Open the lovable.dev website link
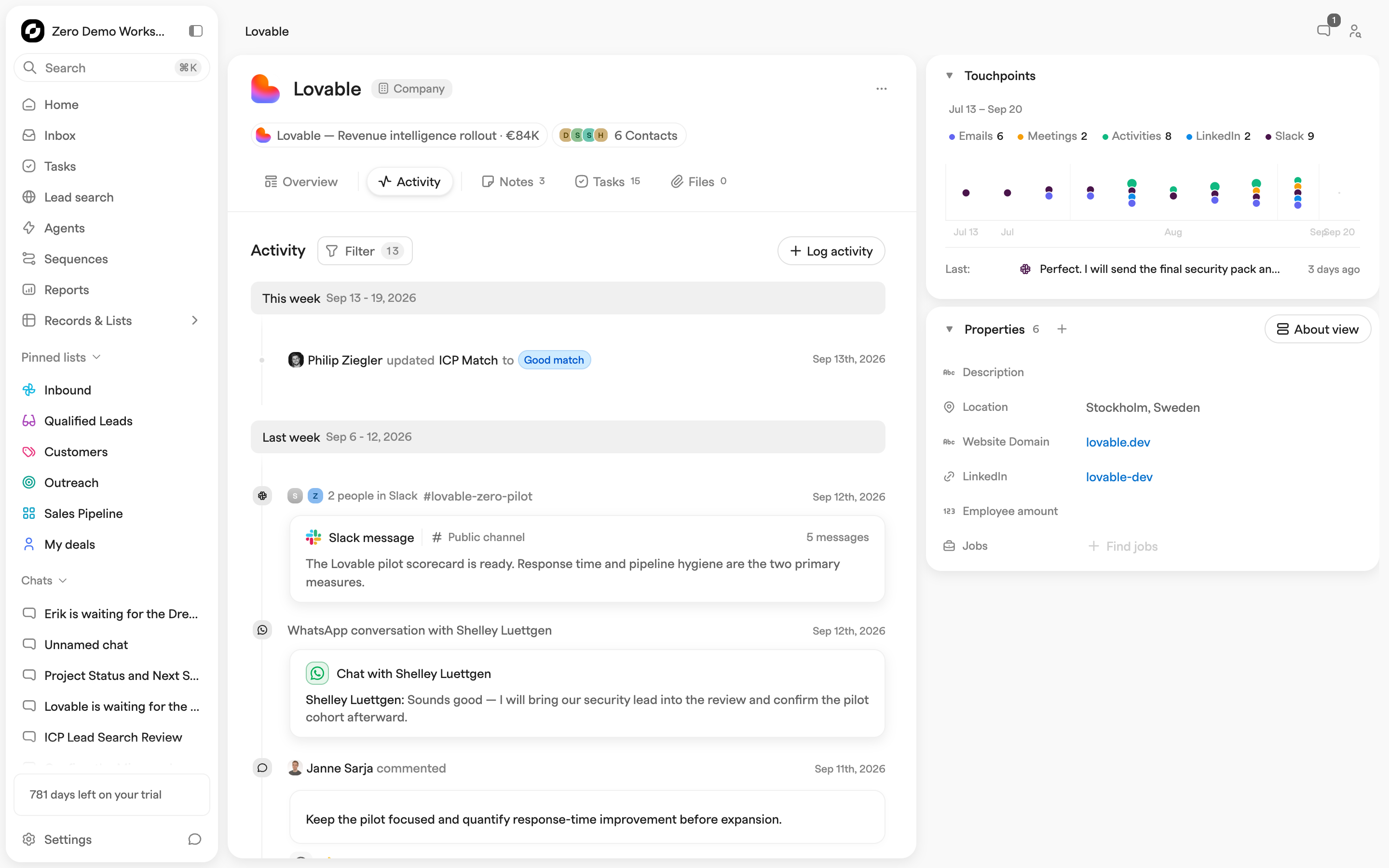Image resolution: width=1389 pixels, height=868 pixels. 1117,442
